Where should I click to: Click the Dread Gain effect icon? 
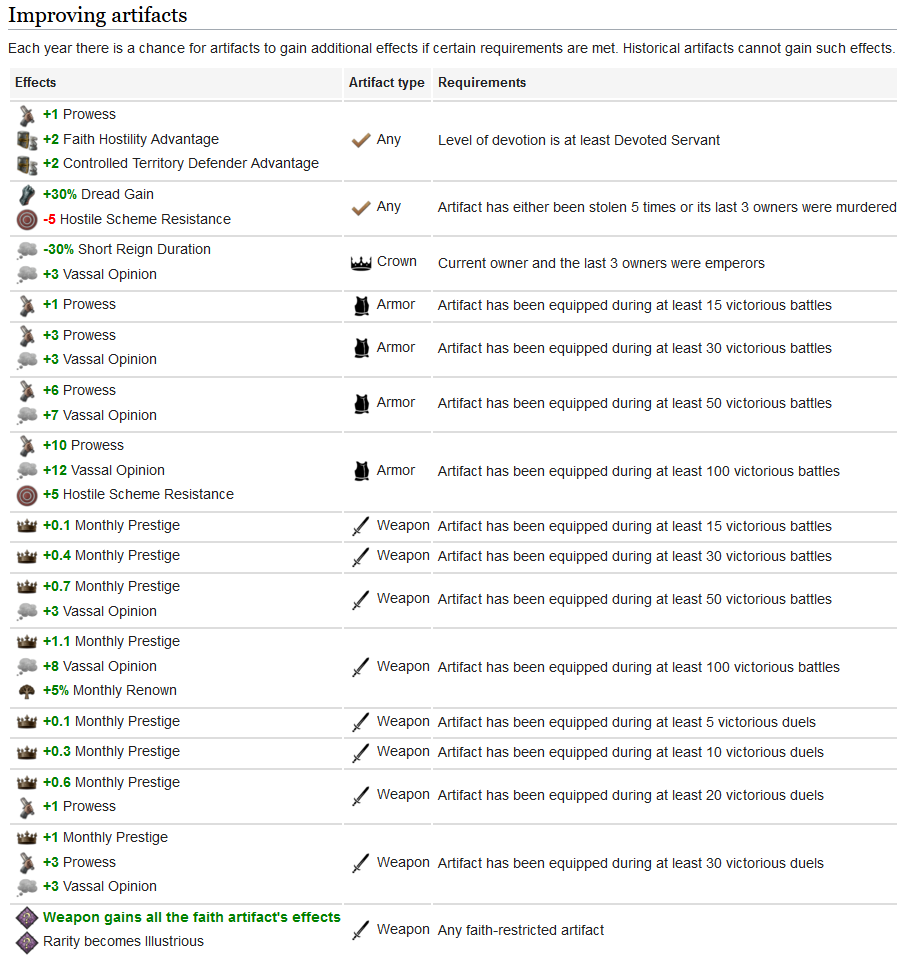pos(27,195)
